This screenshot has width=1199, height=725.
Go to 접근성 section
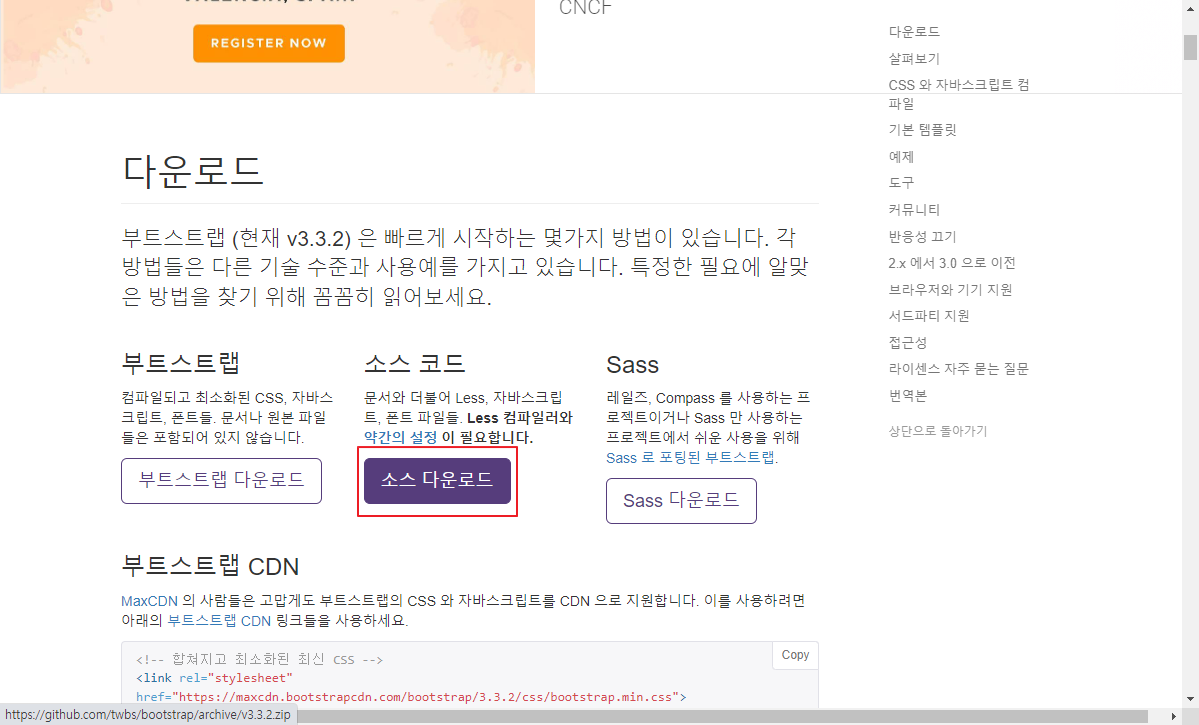(x=908, y=342)
